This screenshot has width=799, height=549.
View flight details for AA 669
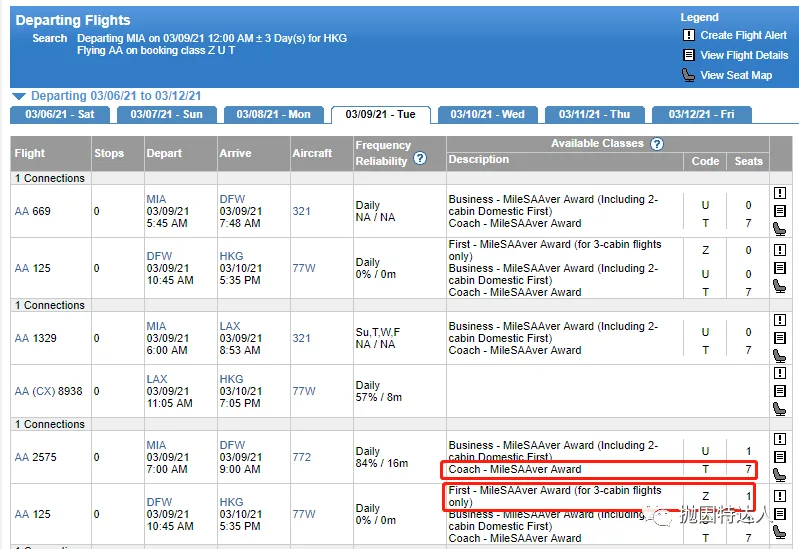[x=780, y=211]
